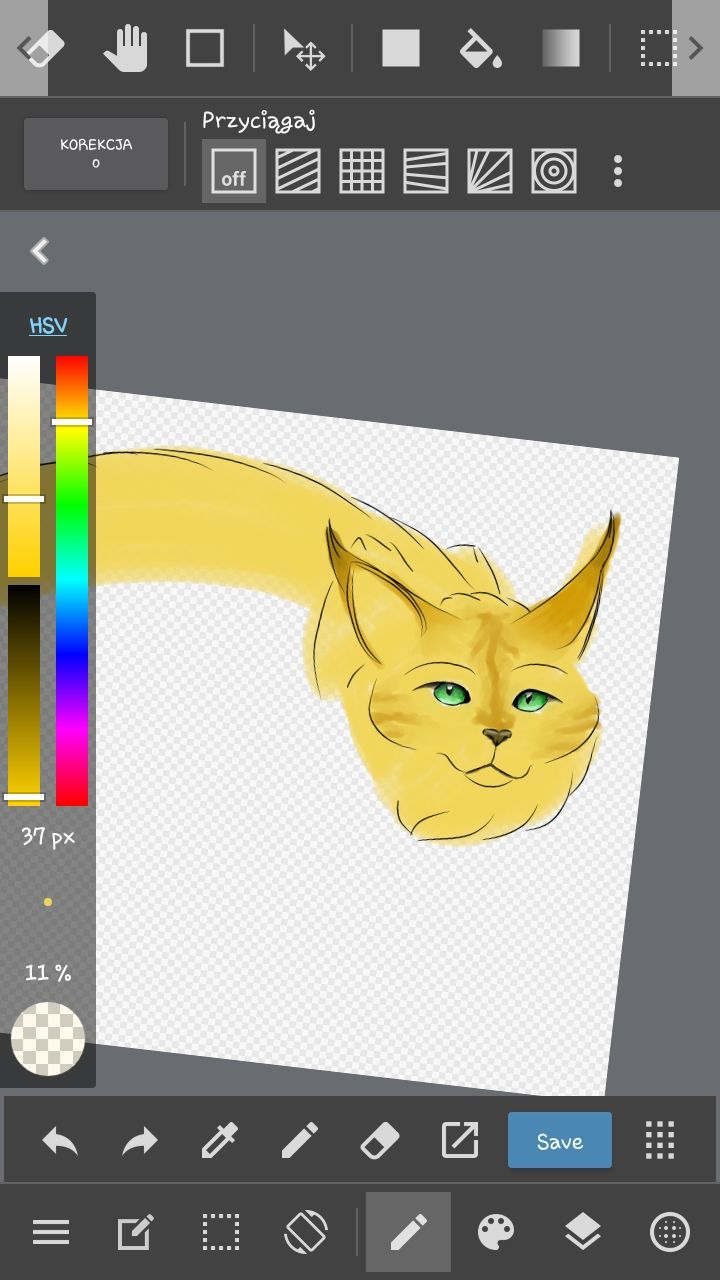This screenshot has width=720, height=1280.
Task: Enable vanishing point snap guide
Action: 426,171
